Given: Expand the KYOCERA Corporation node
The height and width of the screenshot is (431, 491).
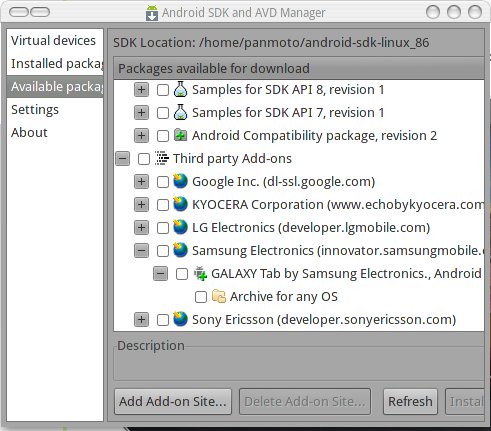Looking at the screenshot, I should [141, 205].
